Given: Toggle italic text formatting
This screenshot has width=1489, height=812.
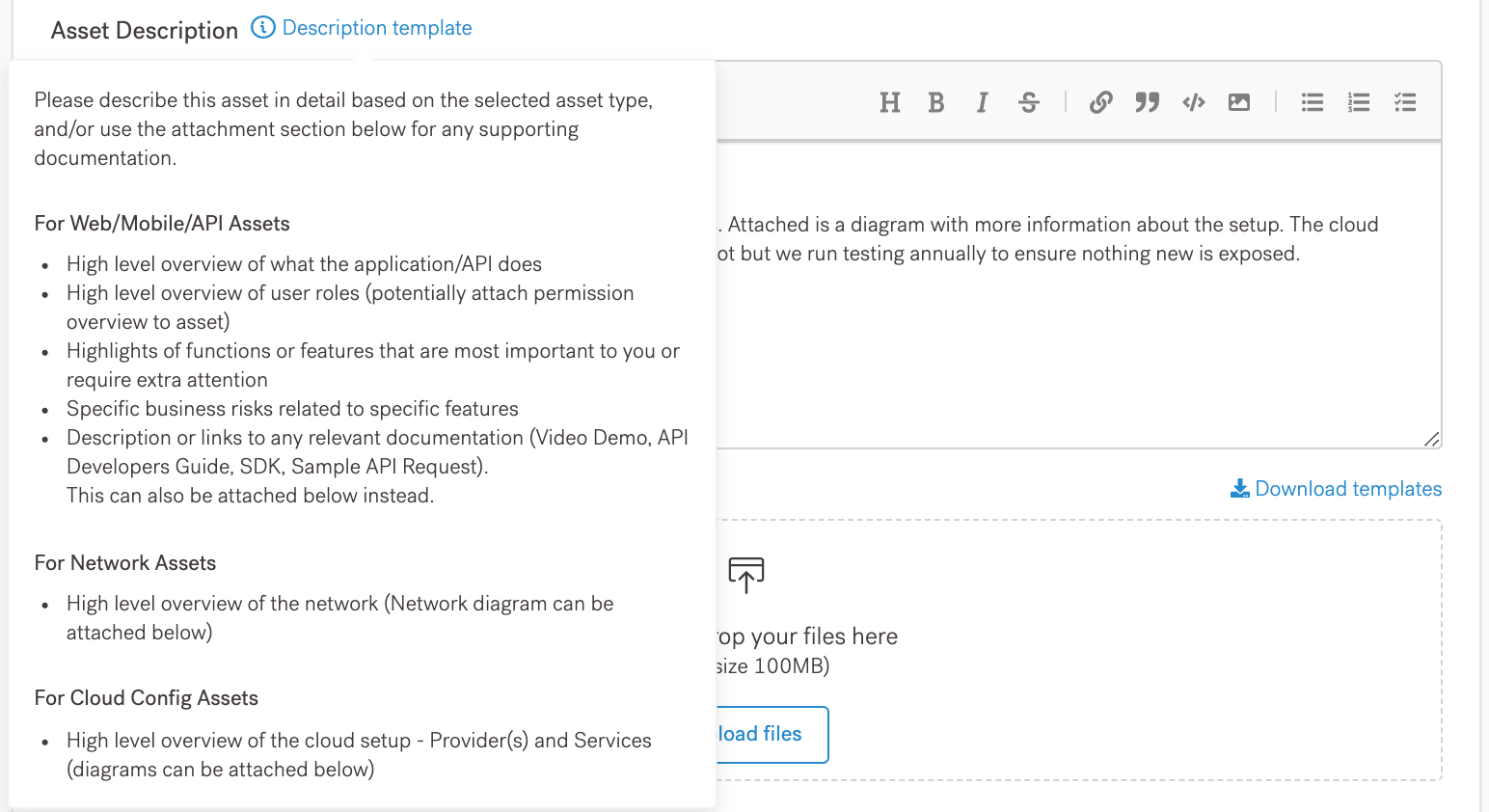Looking at the screenshot, I should point(982,102).
